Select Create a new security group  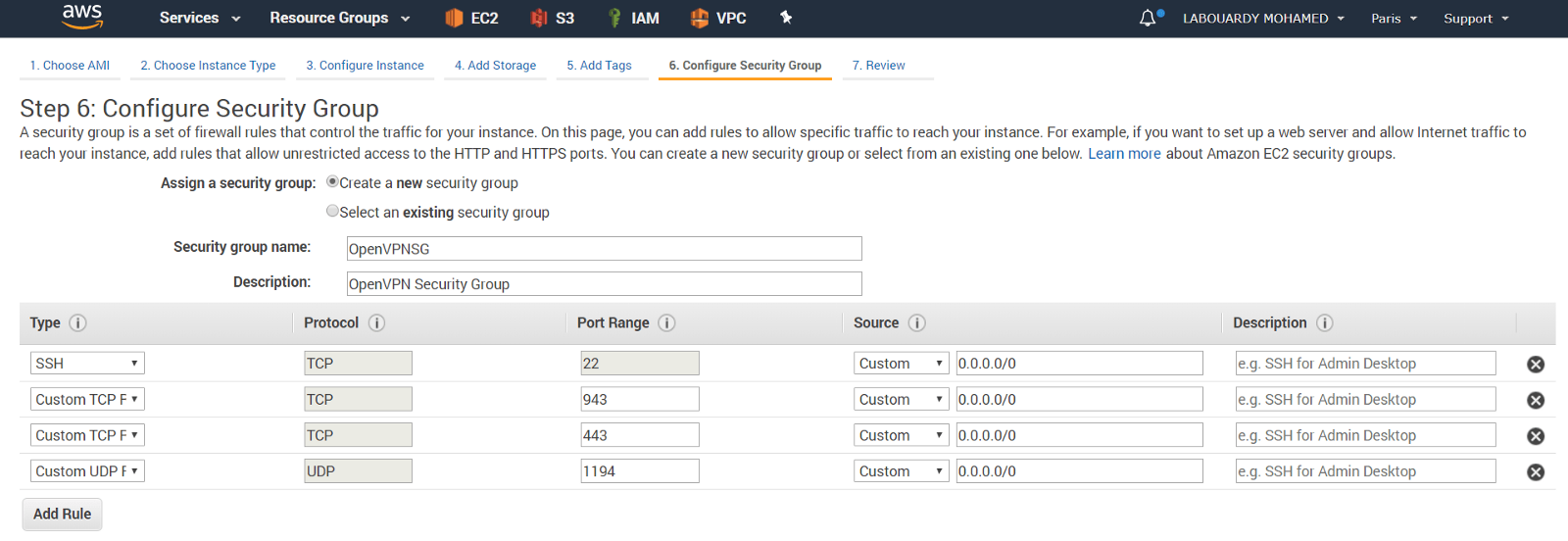(x=332, y=181)
